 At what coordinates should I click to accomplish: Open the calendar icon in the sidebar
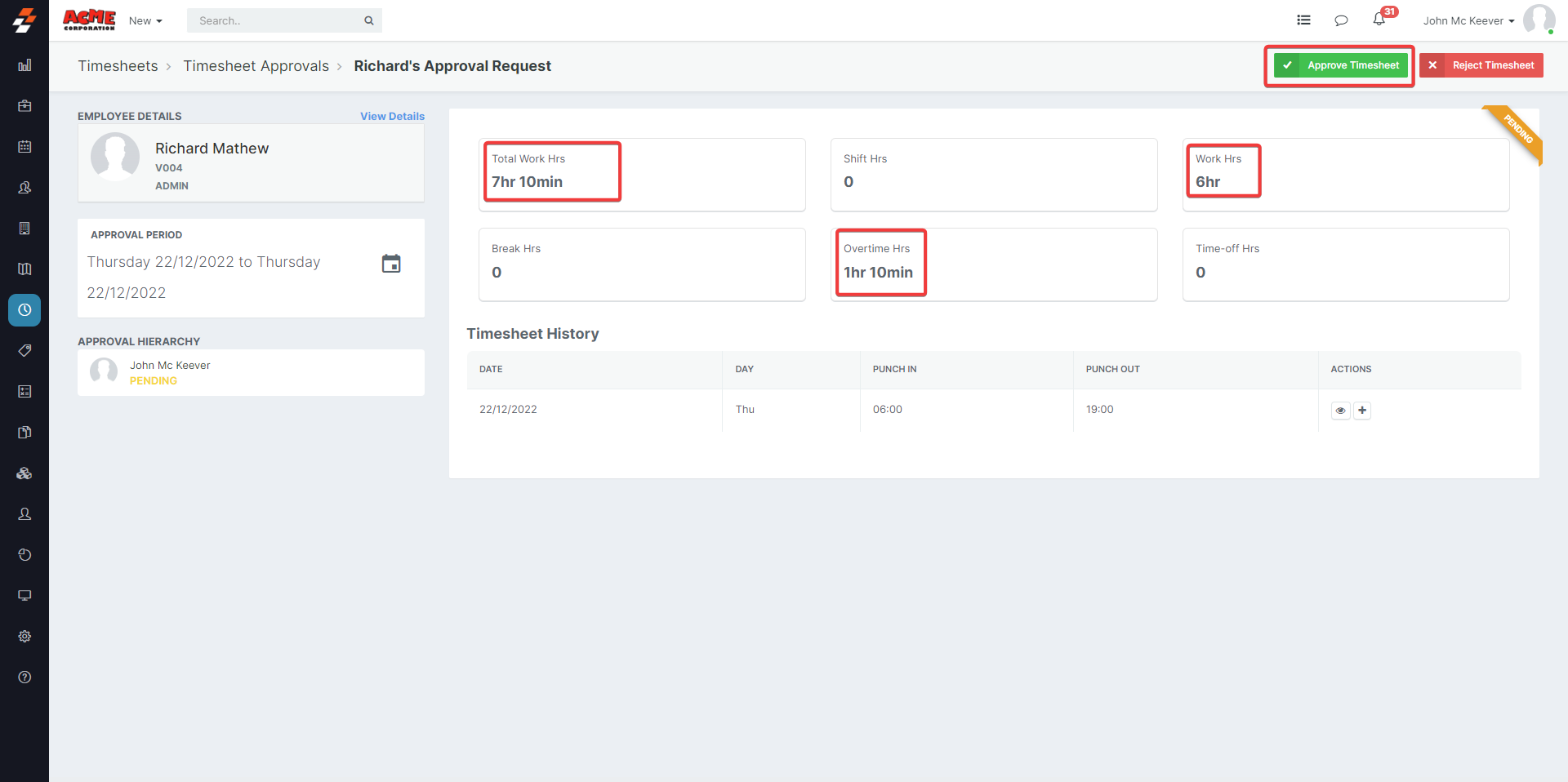coord(24,147)
